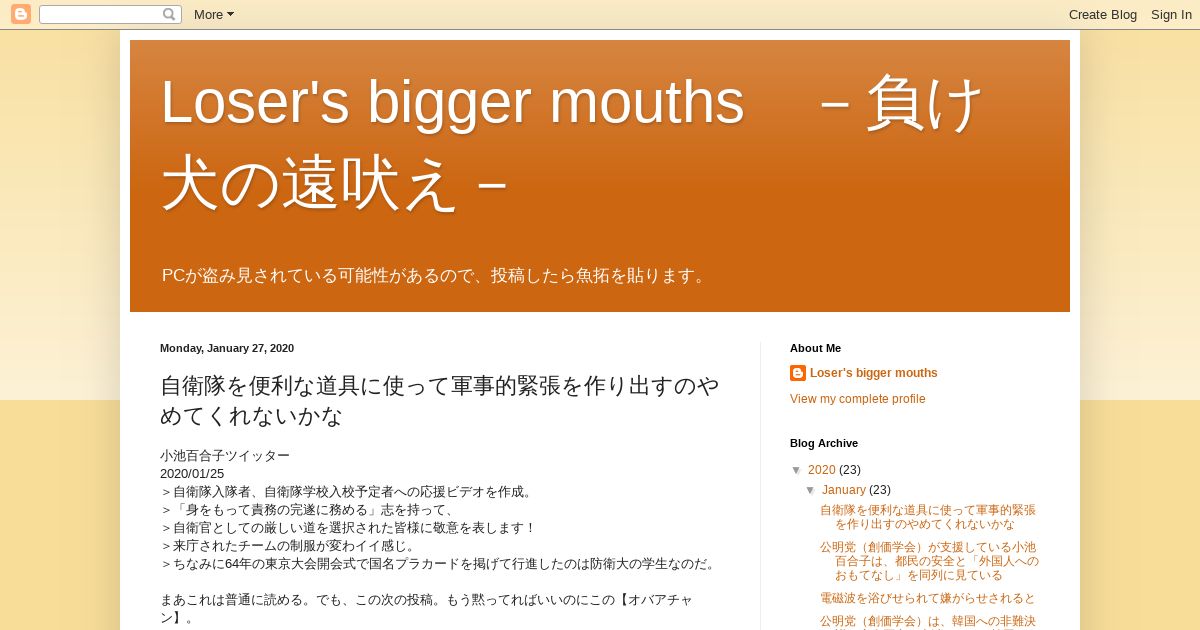
Task: Open archive post 公明党（創価学会）が支援している小池百合子
Action: [x=929, y=561]
